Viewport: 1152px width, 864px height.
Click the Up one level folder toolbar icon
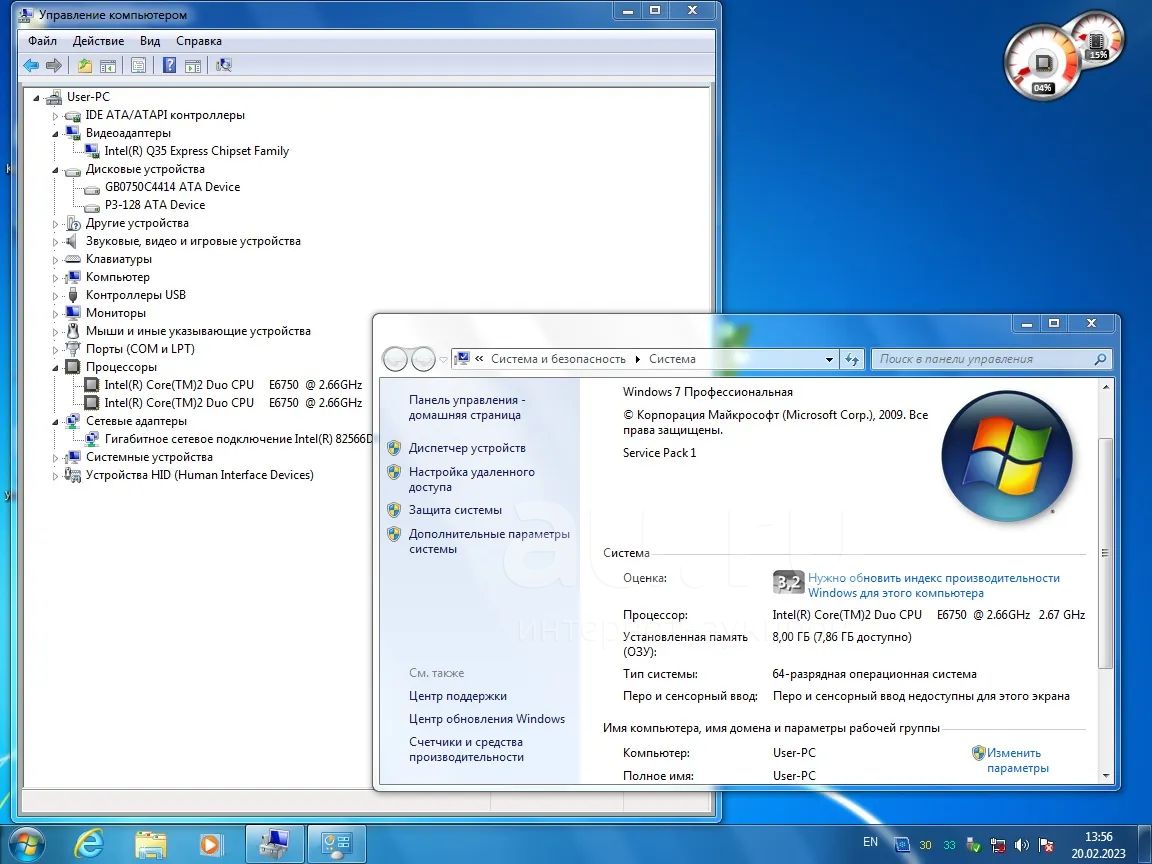pyautogui.click(x=85, y=65)
